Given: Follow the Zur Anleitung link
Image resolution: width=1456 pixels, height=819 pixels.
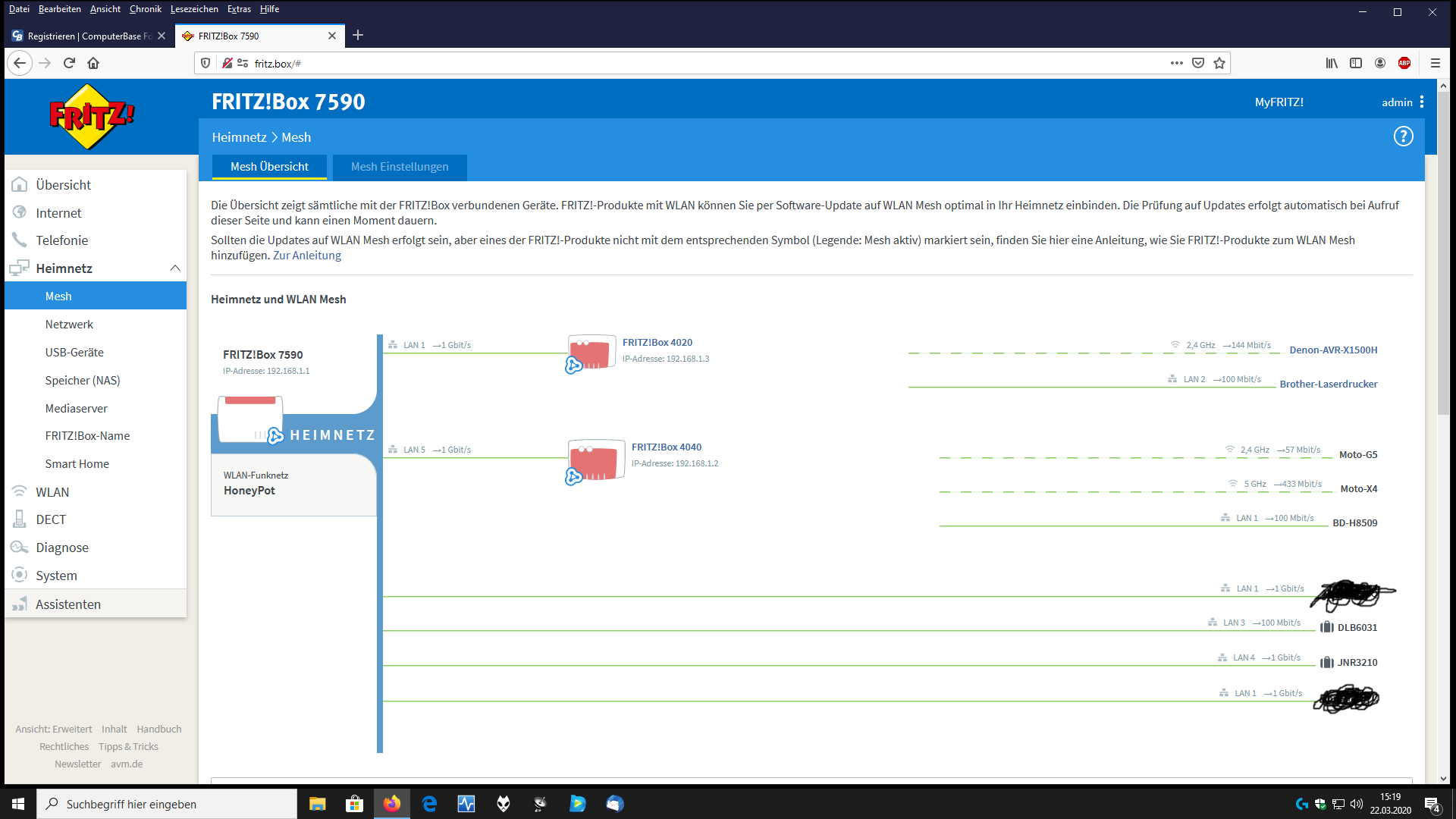Looking at the screenshot, I should click(x=307, y=256).
